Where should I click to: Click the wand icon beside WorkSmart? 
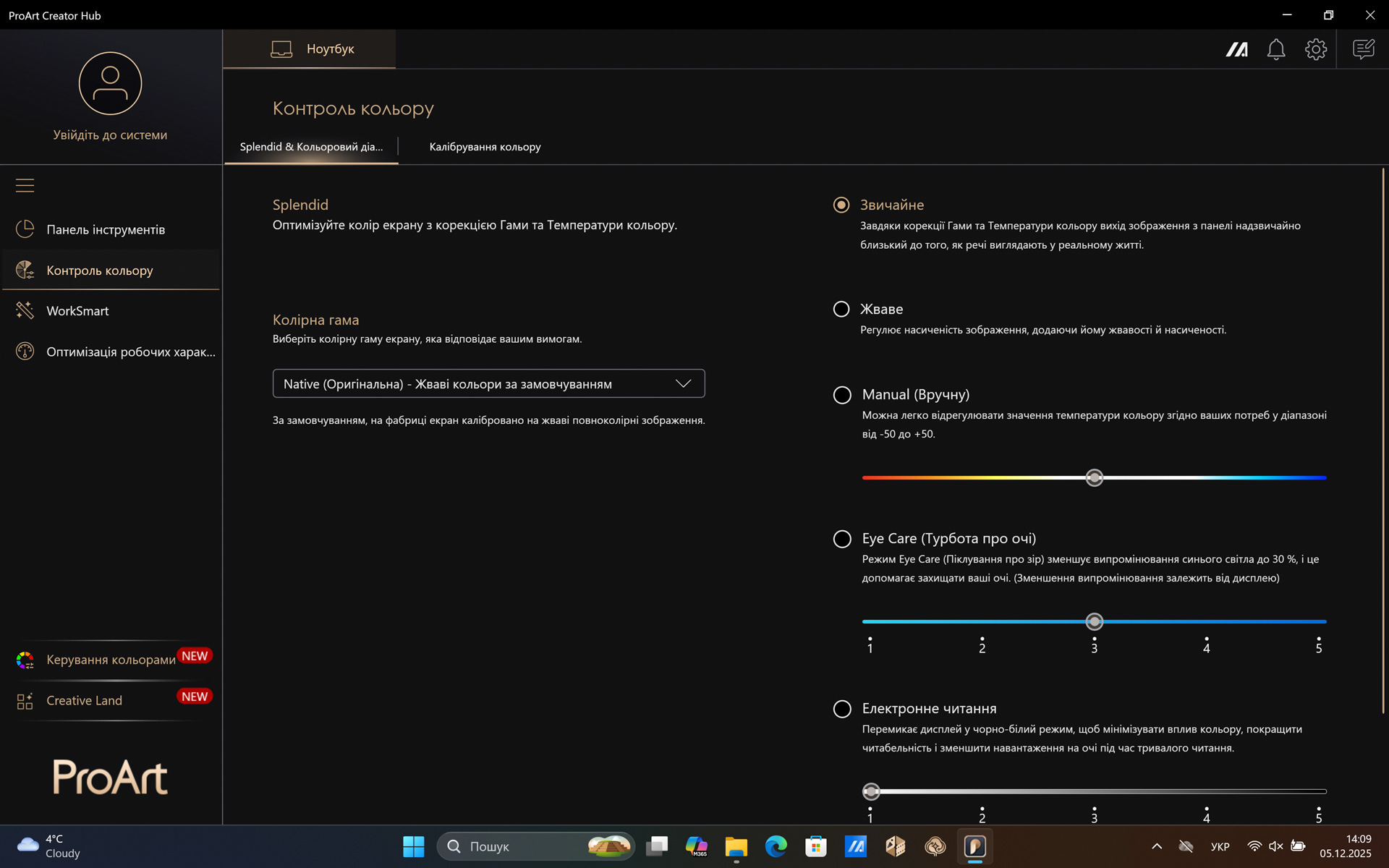tap(25, 310)
